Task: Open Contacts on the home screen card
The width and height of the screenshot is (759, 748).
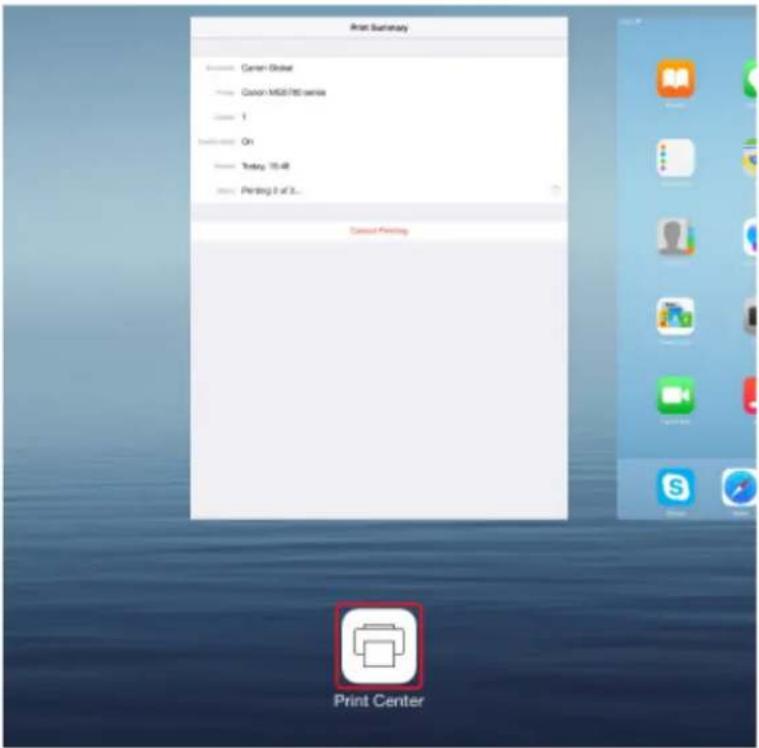Action: click(x=676, y=237)
